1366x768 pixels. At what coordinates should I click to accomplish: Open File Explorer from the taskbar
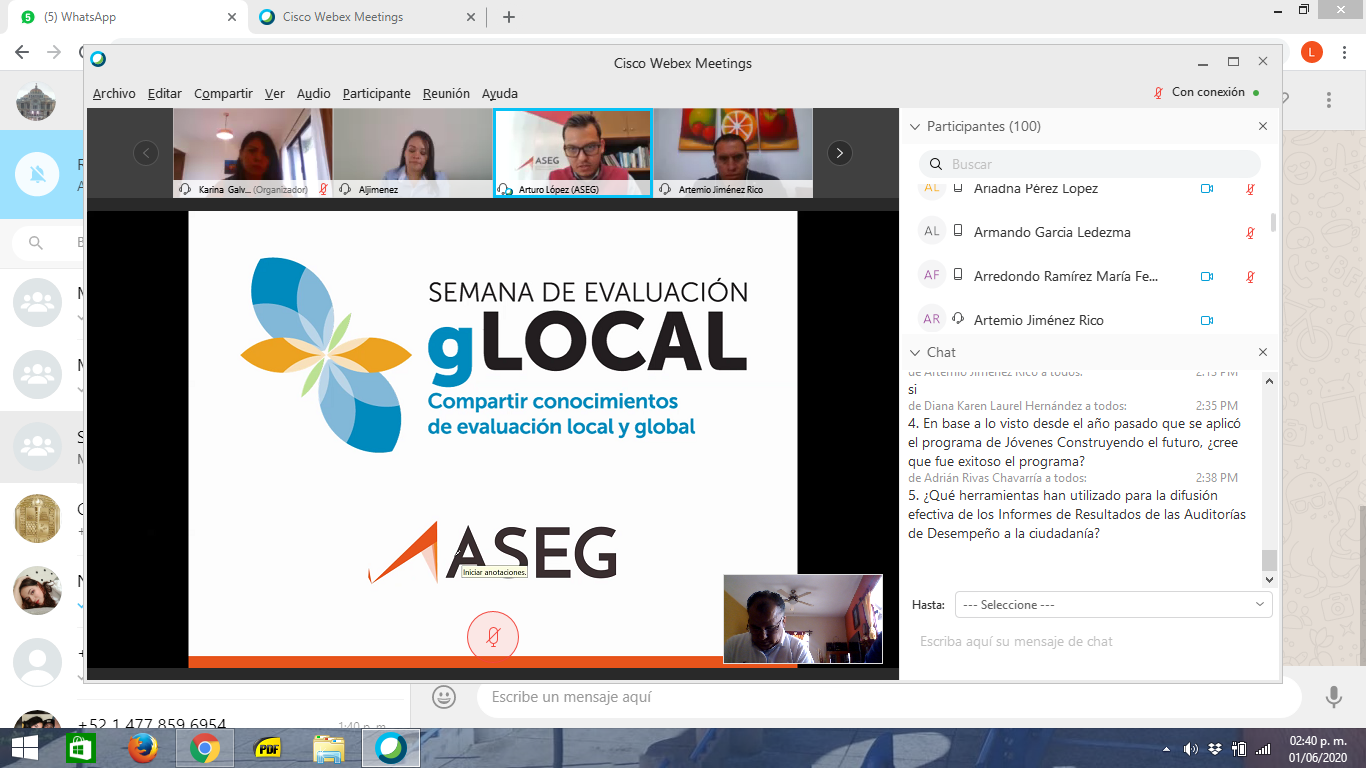click(329, 748)
